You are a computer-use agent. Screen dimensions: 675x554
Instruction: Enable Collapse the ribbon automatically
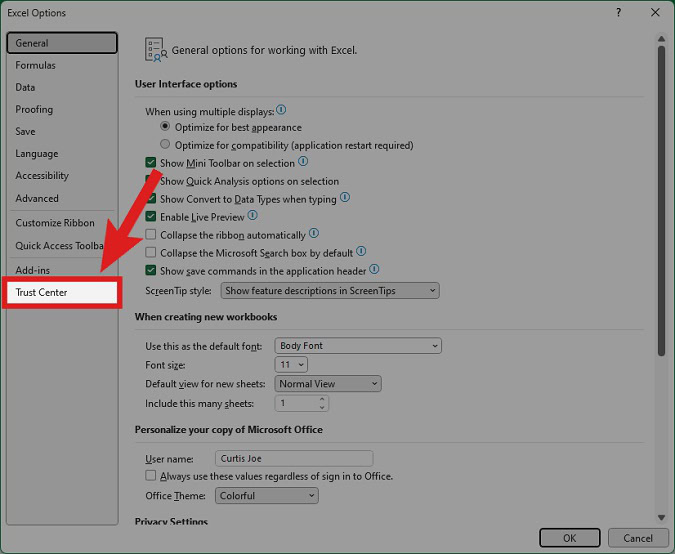pos(151,234)
